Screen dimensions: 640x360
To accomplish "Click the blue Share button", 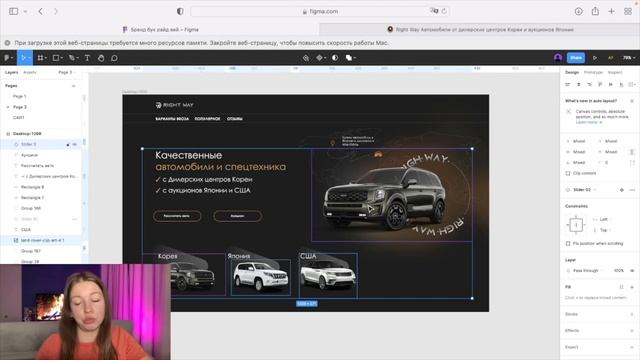I will tap(576, 58).
